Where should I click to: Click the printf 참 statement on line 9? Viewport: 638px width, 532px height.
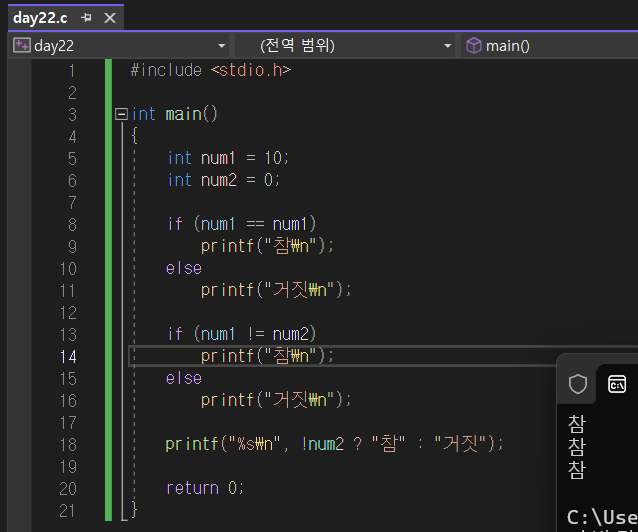pos(267,246)
